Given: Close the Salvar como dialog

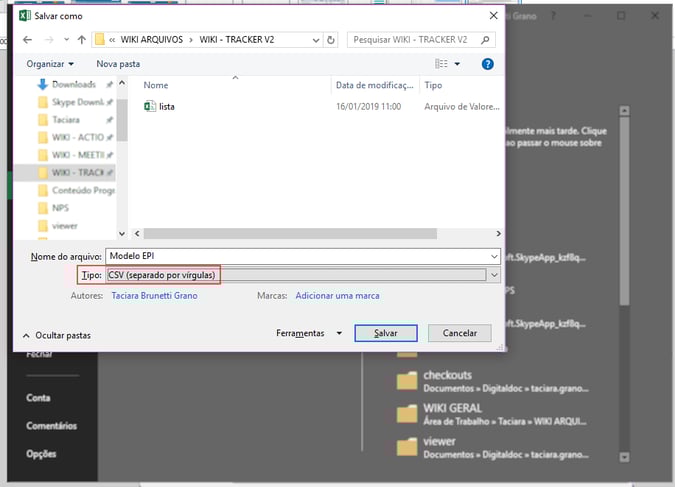Looking at the screenshot, I should 493,16.
